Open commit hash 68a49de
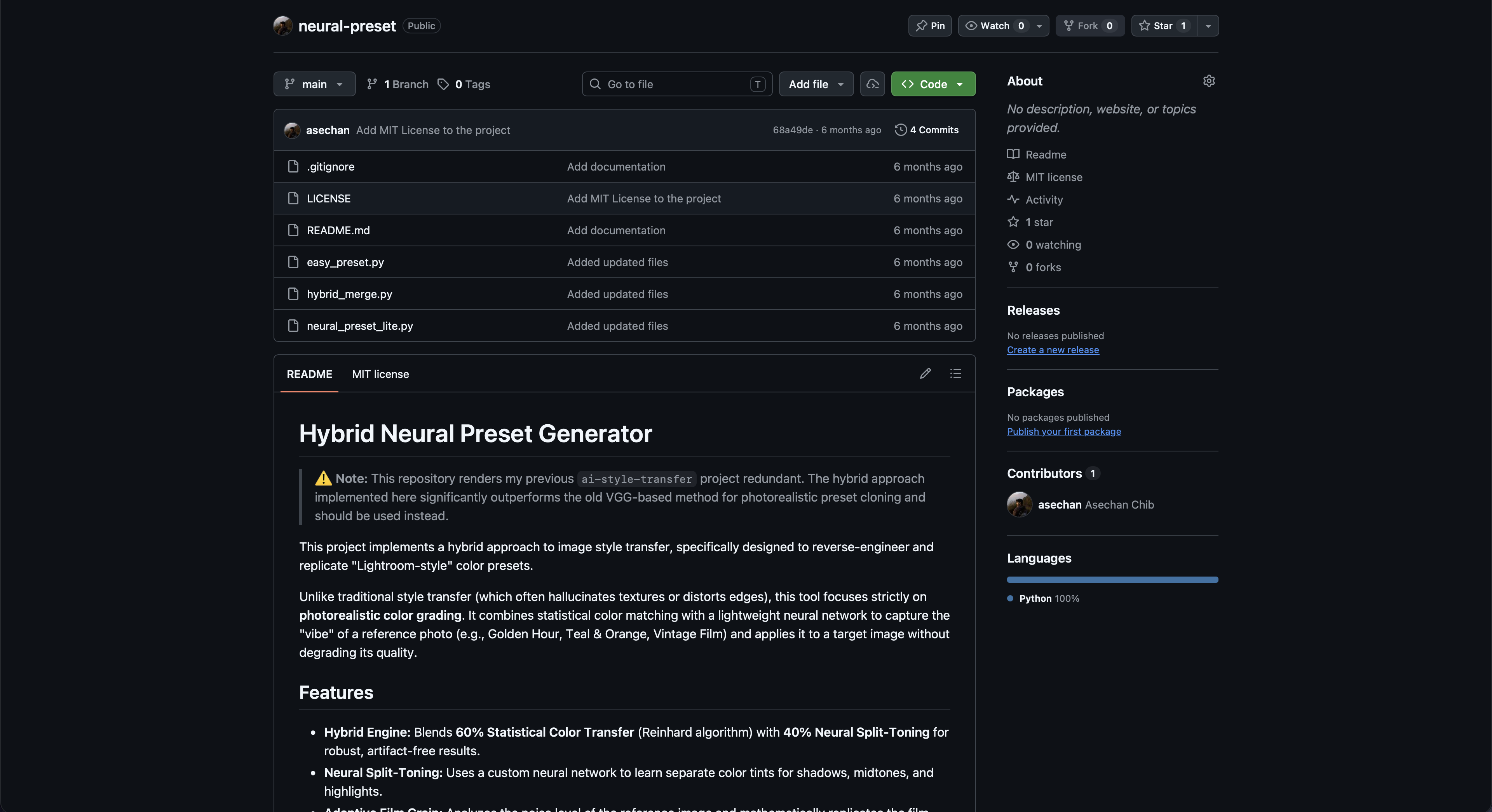Image resolution: width=1492 pixels, height=812 pixels. (x=792, y=130)
